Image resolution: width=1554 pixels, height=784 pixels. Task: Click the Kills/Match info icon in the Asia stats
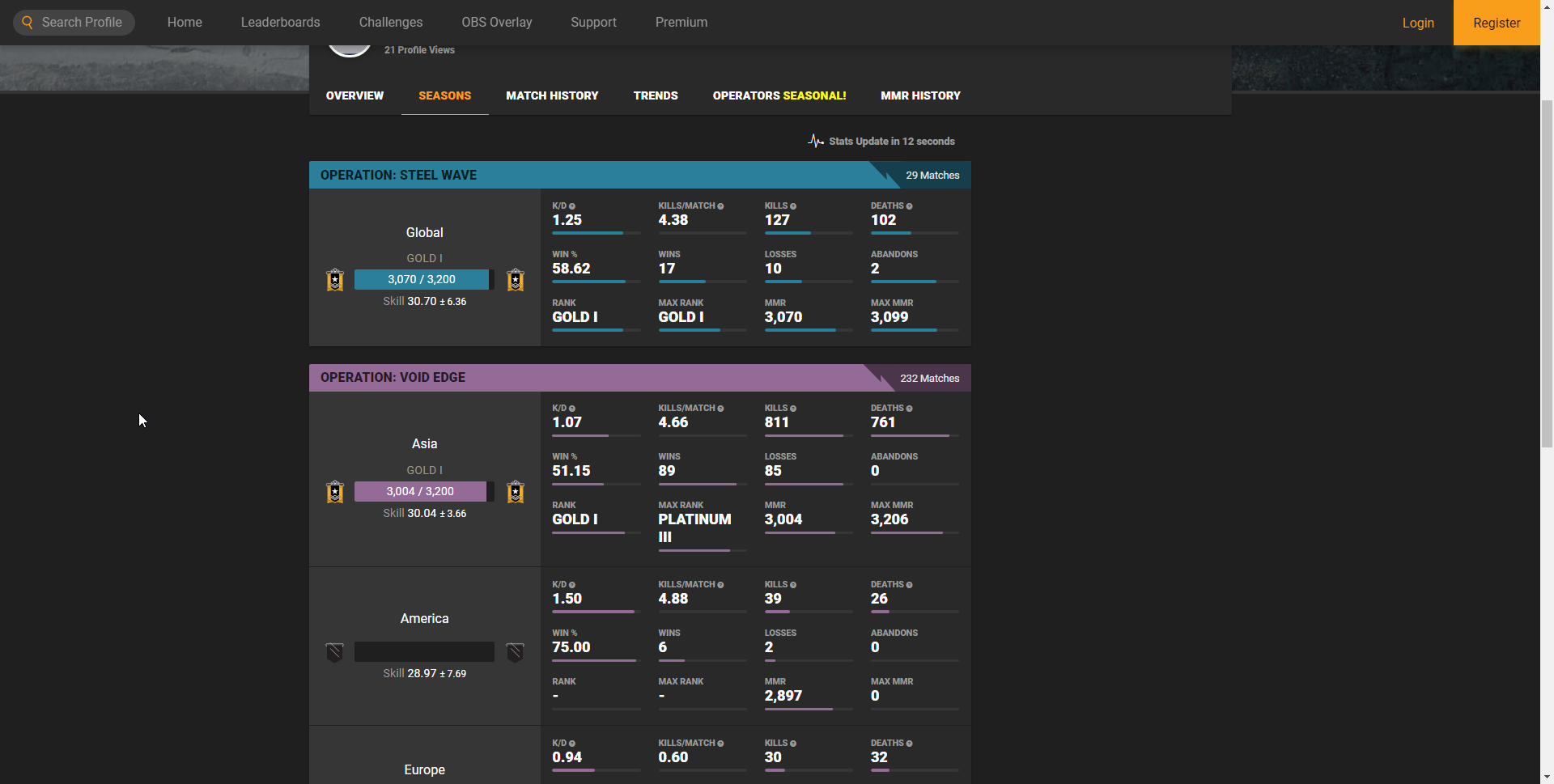720,409
